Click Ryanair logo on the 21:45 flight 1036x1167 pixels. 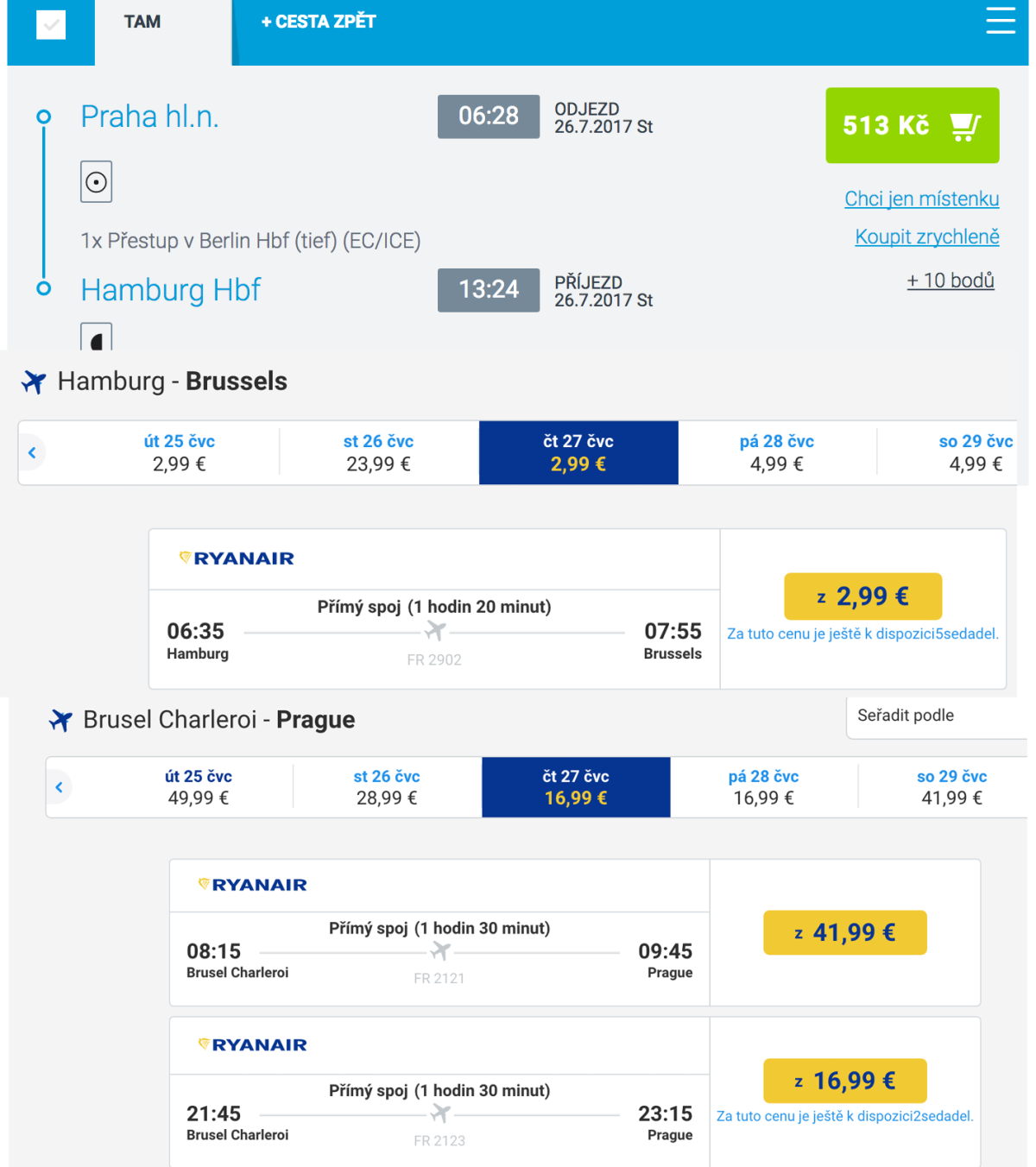click(253, 1045)
